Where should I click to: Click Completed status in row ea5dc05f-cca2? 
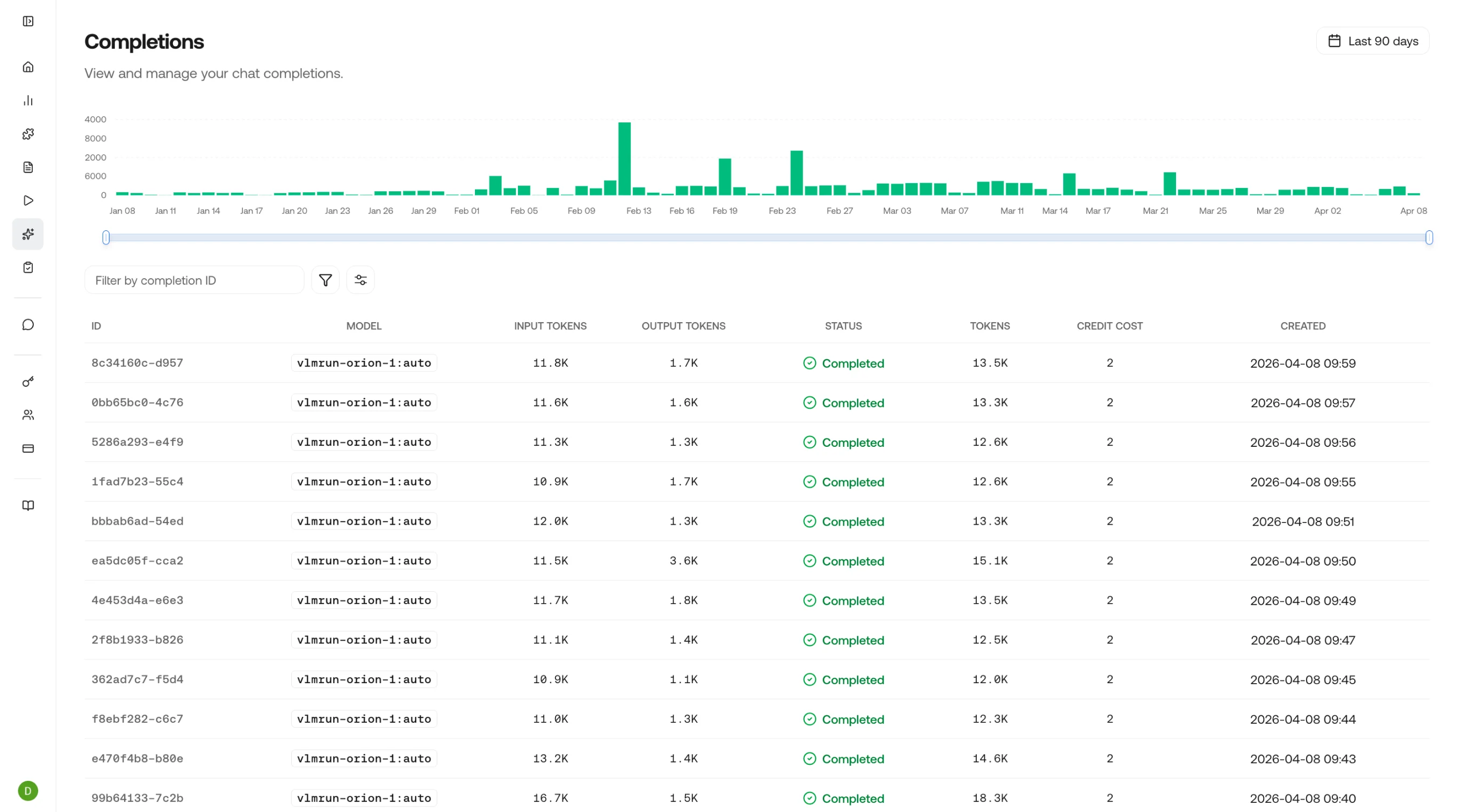coord(843,561)
